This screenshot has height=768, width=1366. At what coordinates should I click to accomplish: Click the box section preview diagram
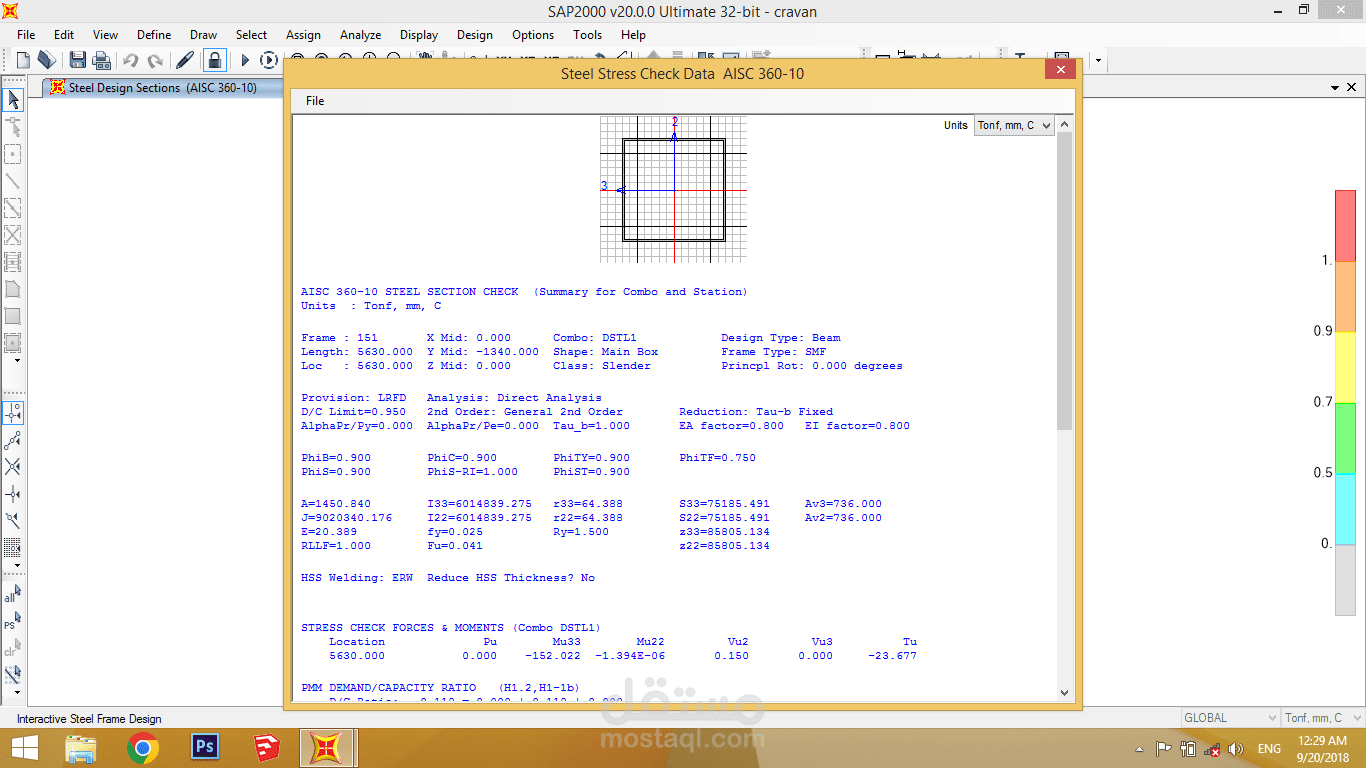tap(673, 189)
